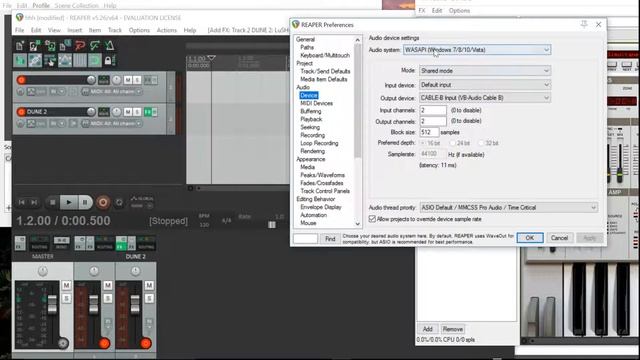Toggle the Grid Lines toolbar icon
The image size is (640, 360).
pyautogui.click(x=80, y=61)
